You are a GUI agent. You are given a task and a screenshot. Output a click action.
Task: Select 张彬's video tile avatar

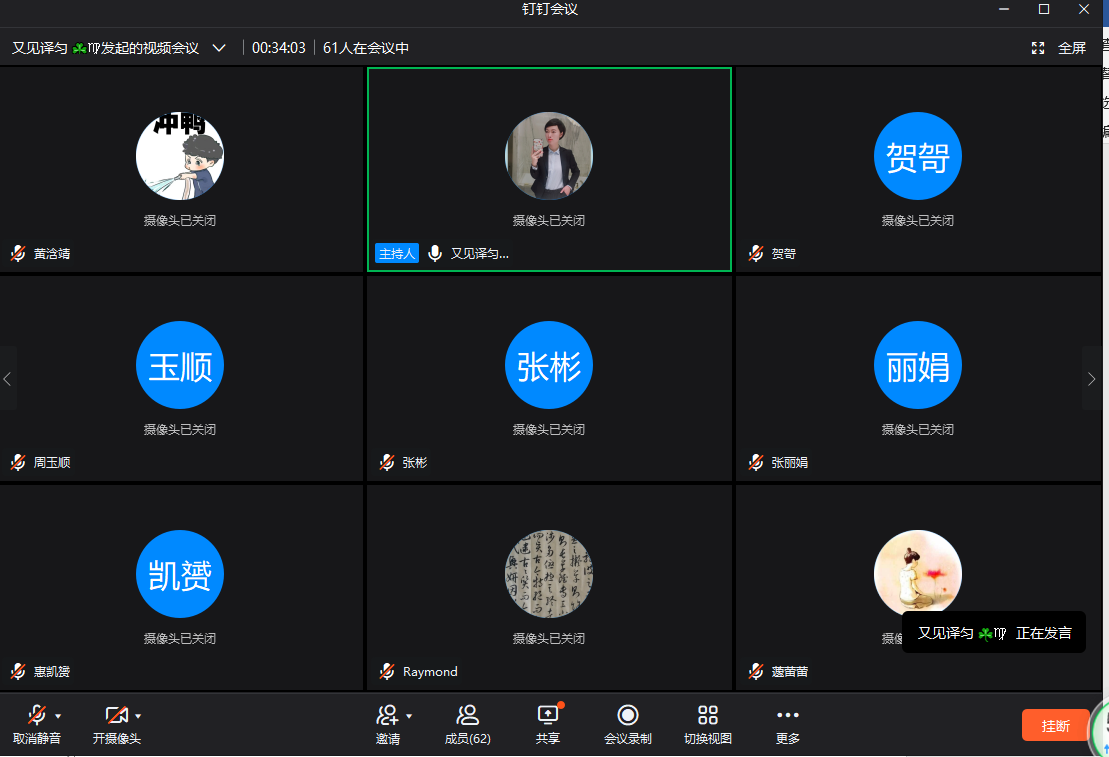point(549,366)
